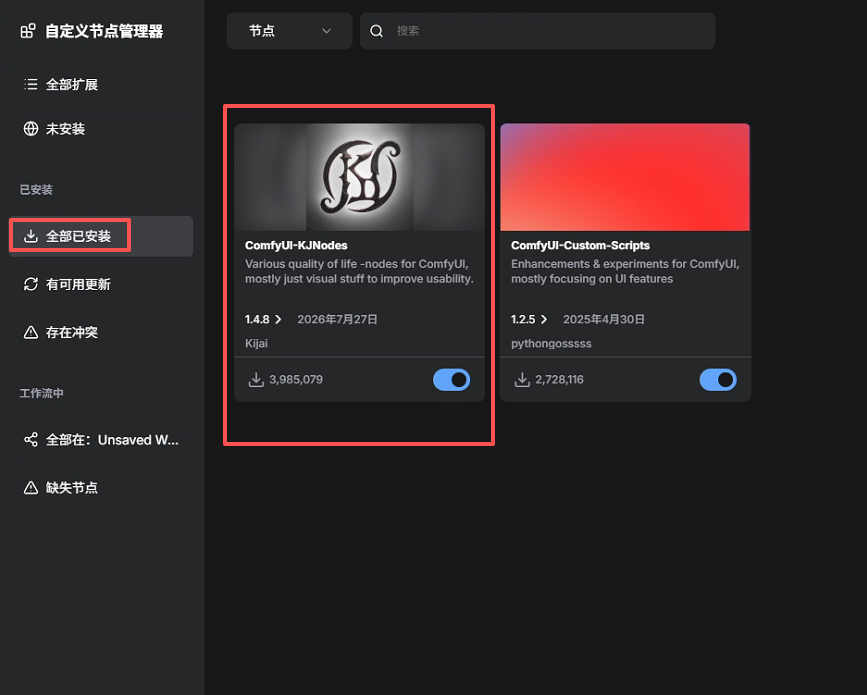867x695 pixels.
Task: Expand version 1.2.5 chevron on Custom-Scripts
Action: tap(544, 320)
